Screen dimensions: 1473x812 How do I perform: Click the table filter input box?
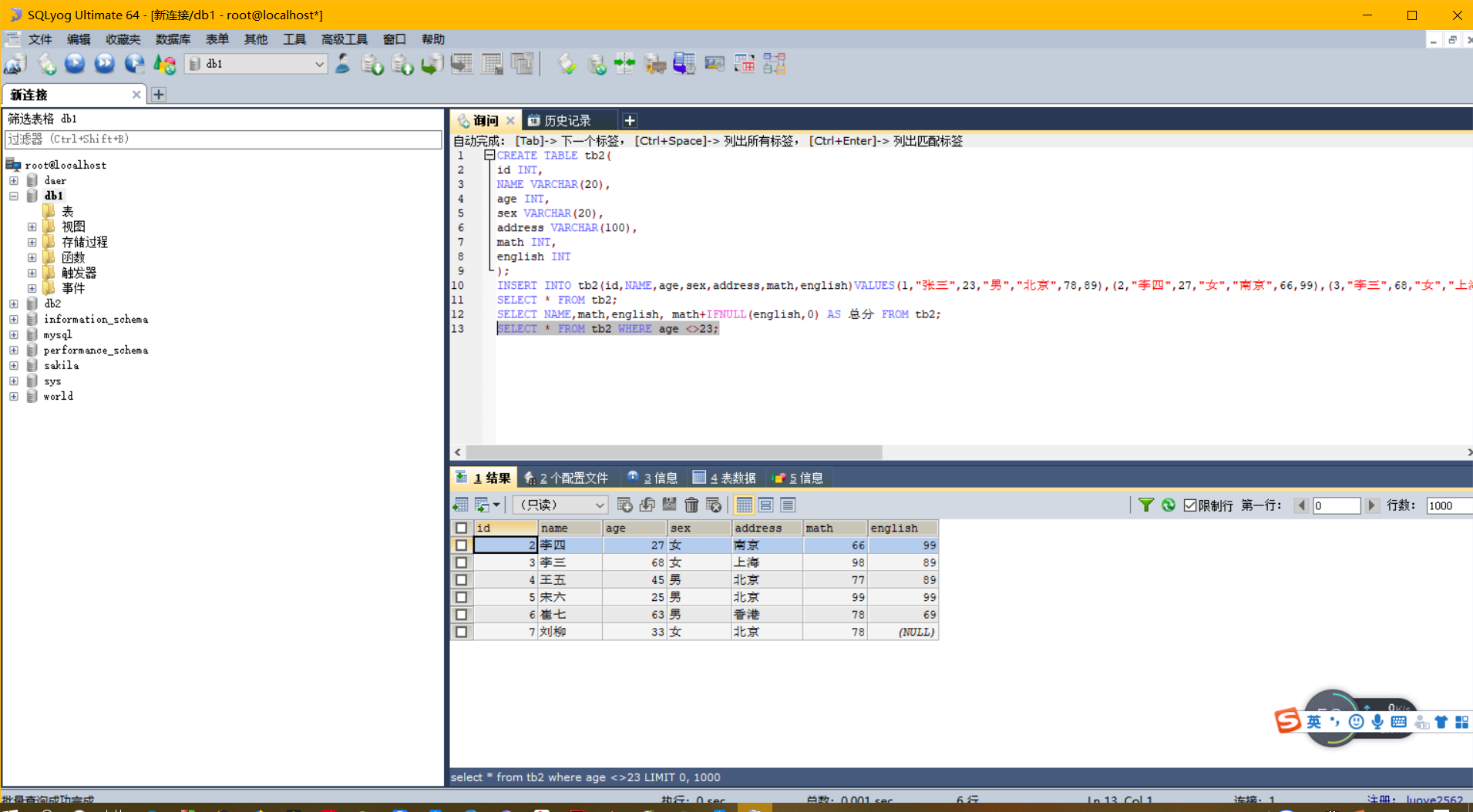(x=223, y=139)
